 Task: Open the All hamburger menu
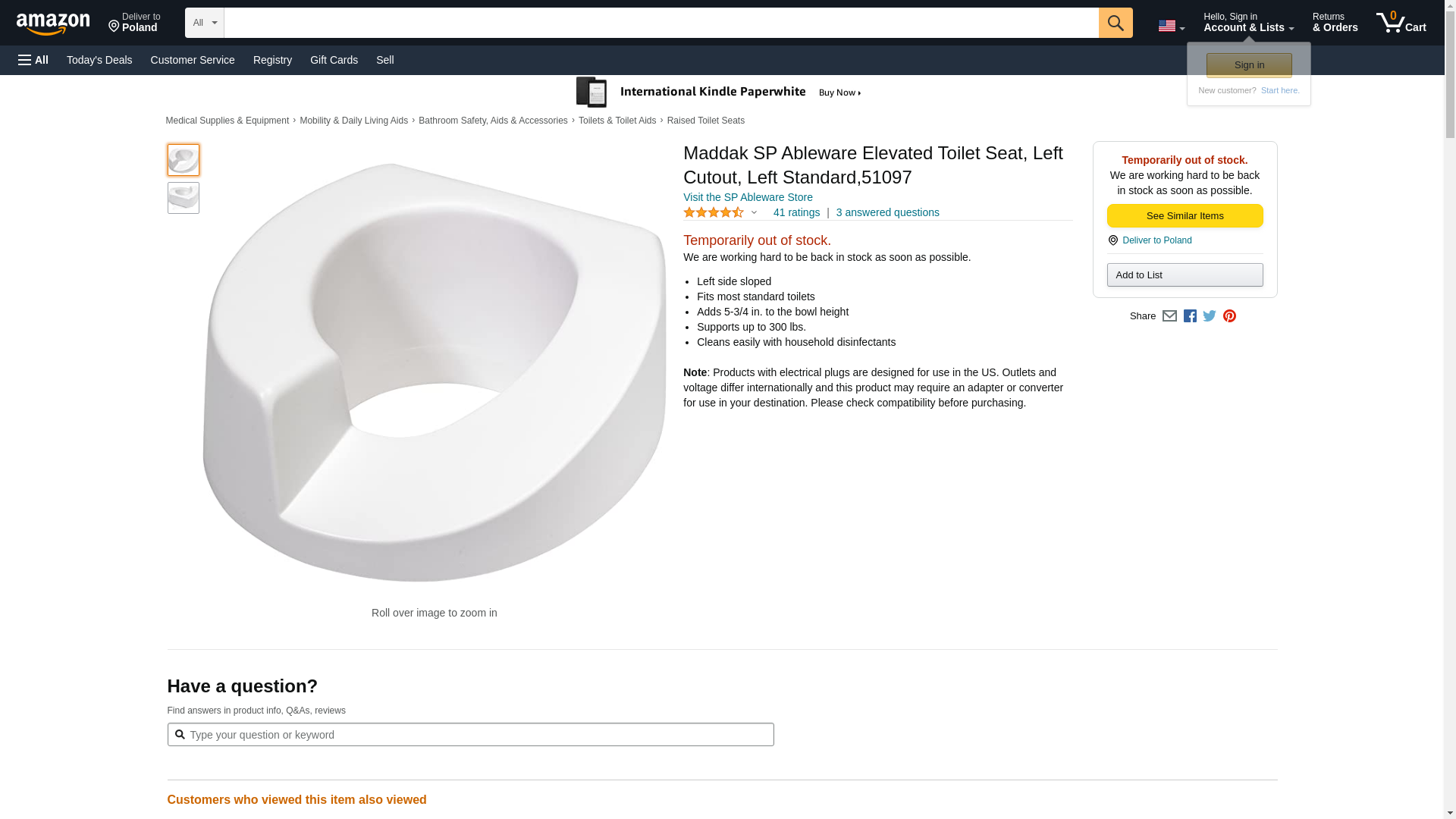(33, 60)
